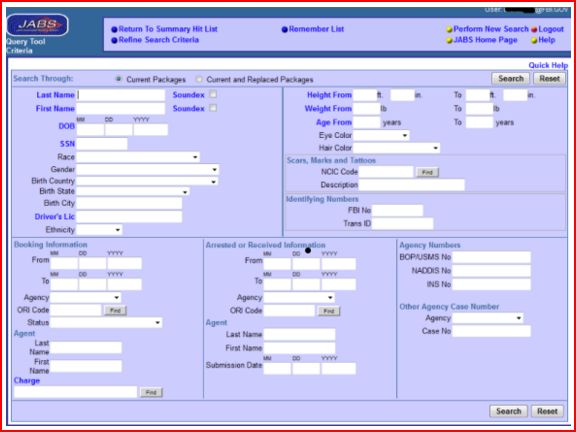Click the bottom Reset button
The image size is (576, 432).
547,411
